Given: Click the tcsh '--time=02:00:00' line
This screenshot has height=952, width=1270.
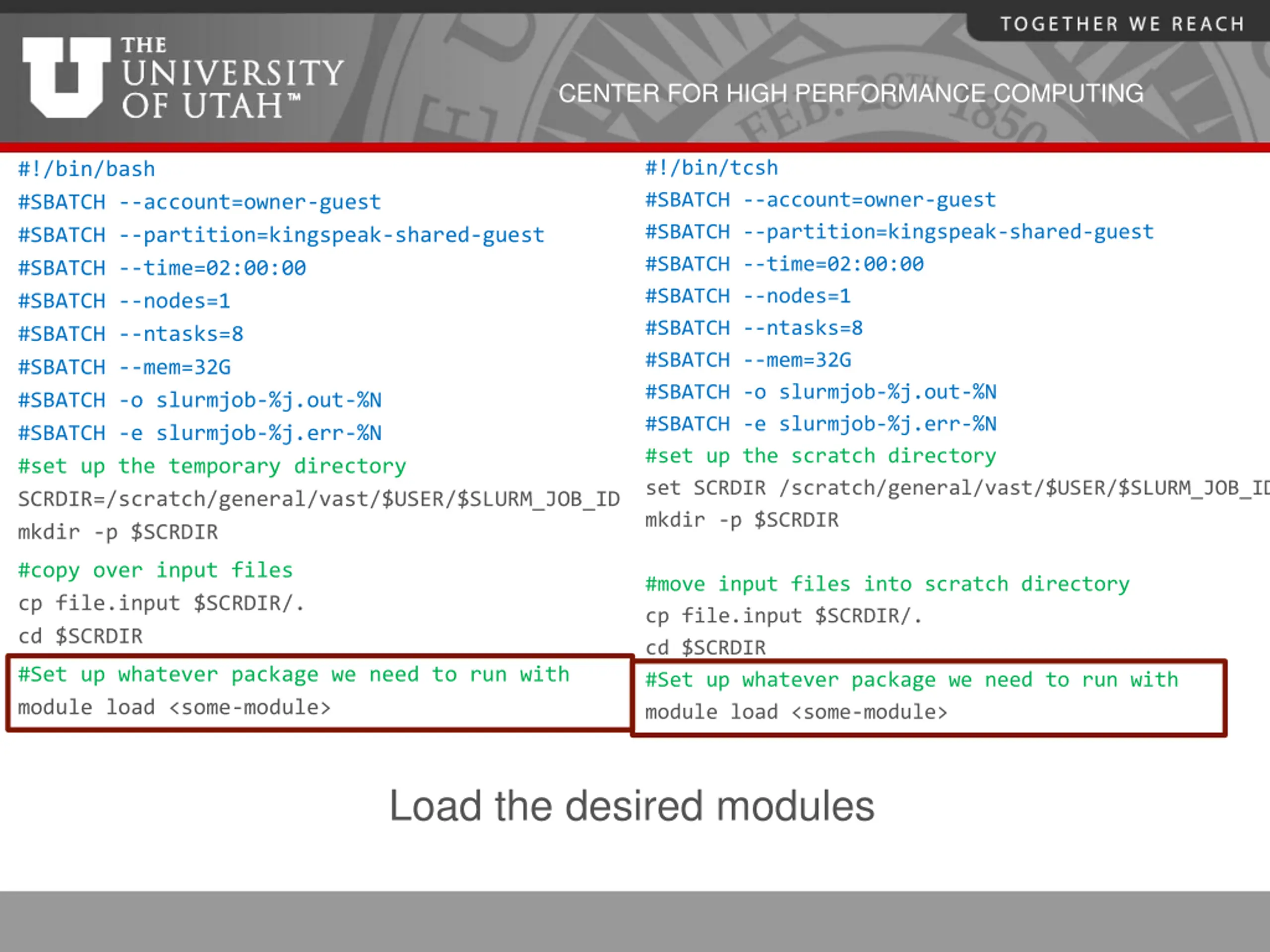Looking at the screenshot, I should coord(784,264).
